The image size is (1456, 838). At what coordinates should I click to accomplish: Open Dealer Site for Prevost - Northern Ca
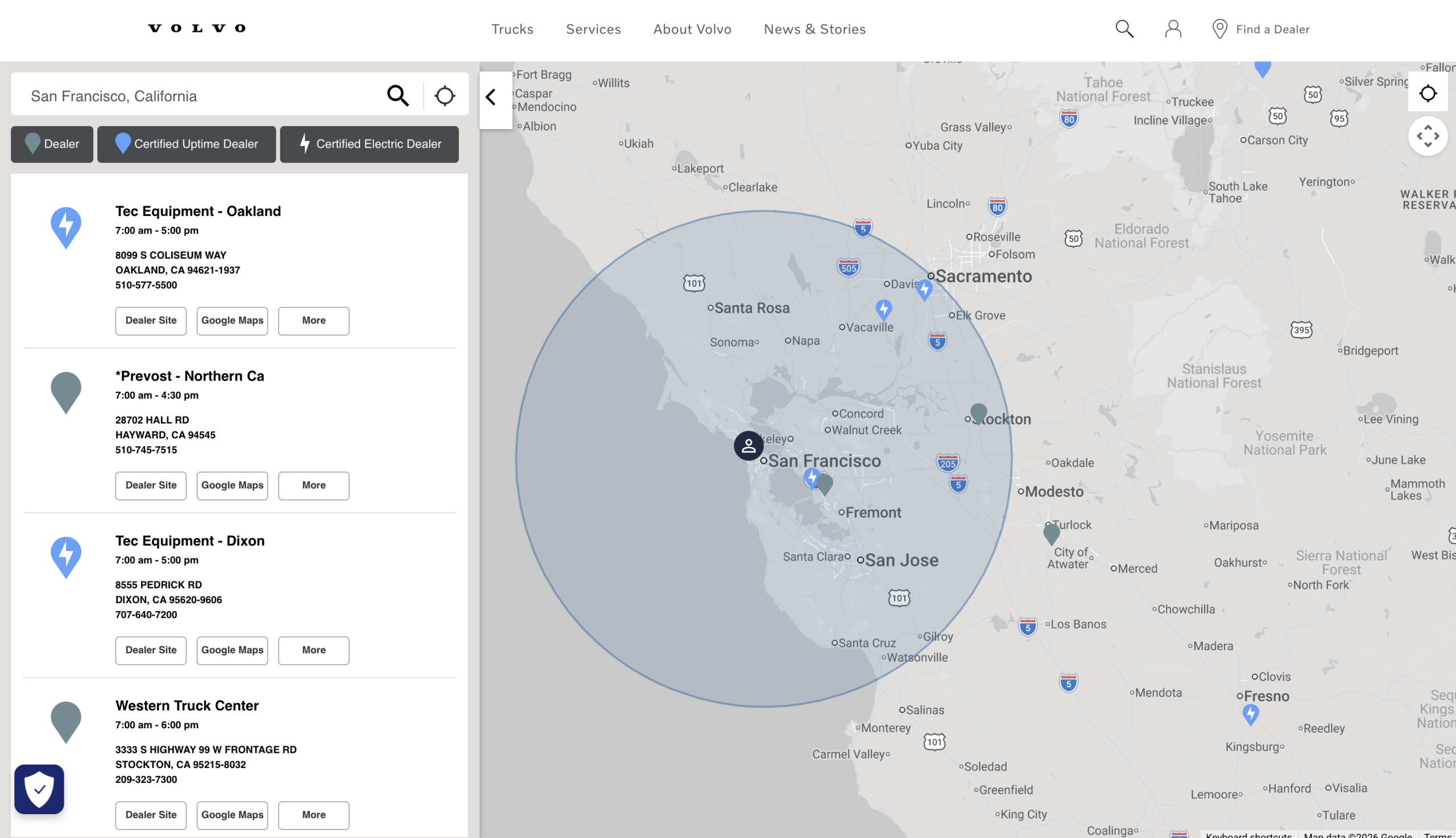point(151,485)
